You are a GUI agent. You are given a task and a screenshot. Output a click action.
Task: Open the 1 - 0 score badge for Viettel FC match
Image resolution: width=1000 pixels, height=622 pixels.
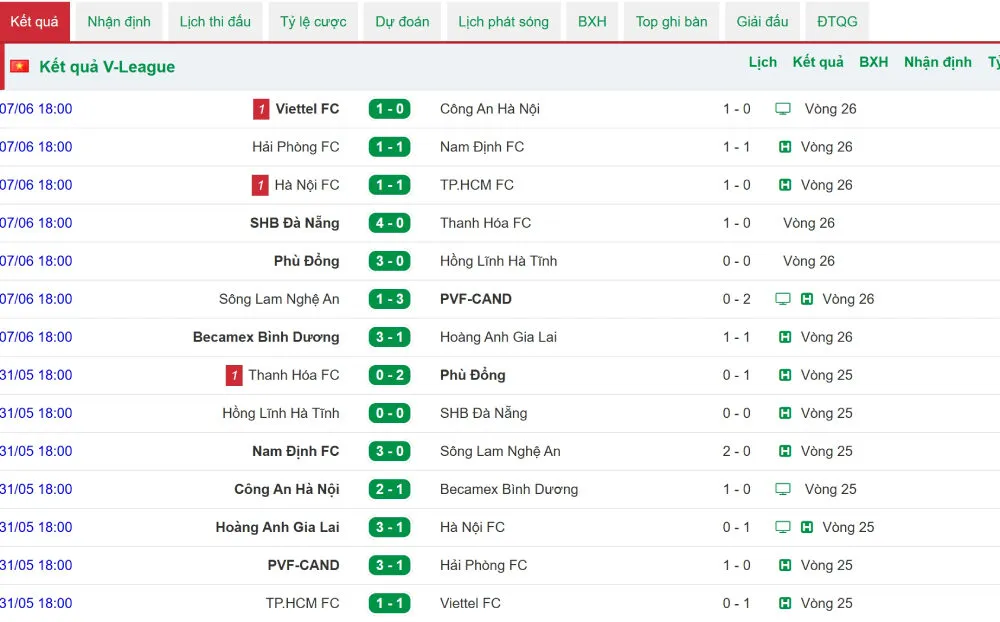pyautogui.click(x=390, y=109)
